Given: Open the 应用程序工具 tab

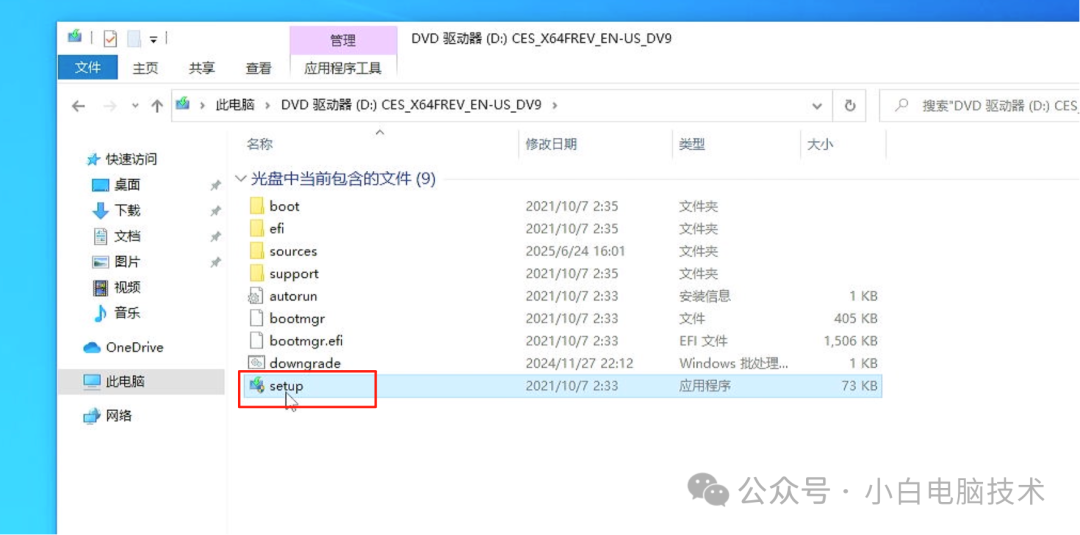Looking at the screenshot, I should tap(343, 67).
